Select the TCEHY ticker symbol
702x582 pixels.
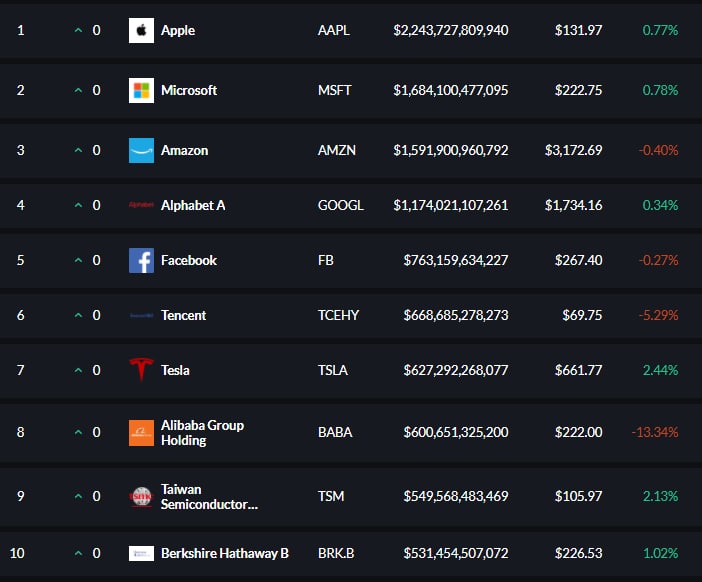[338, 316]
